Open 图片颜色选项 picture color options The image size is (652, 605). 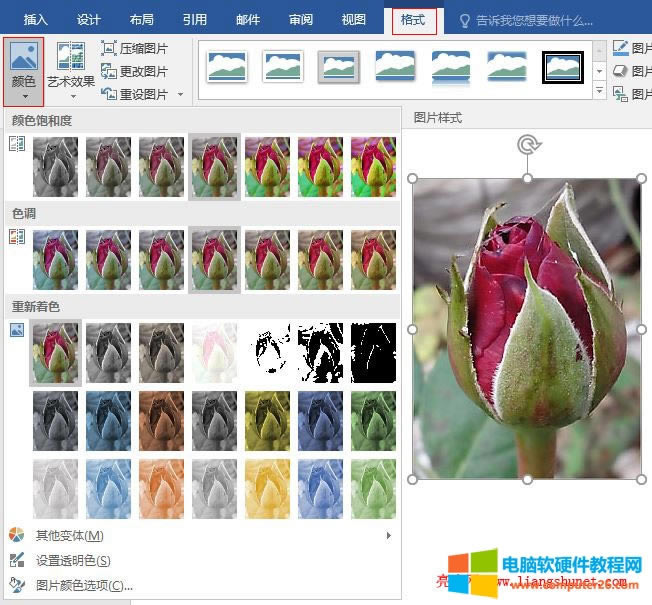click(84, 585)
